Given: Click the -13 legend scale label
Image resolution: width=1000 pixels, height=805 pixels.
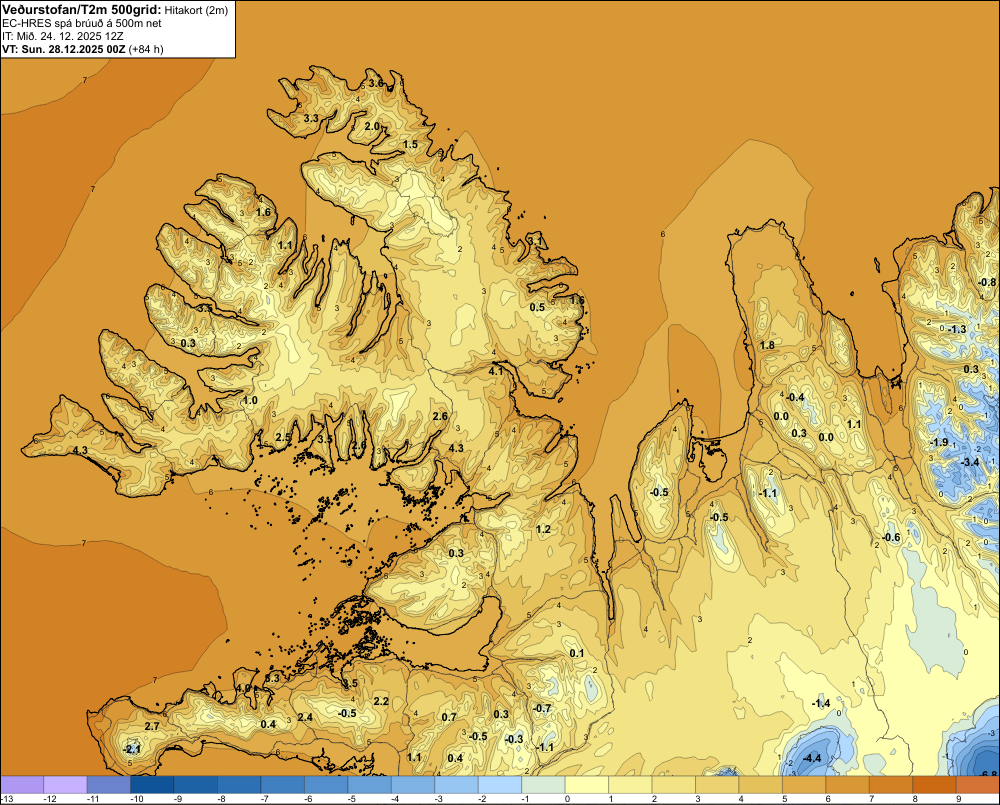Looking at the screenshot, I should pyautogui.click(x=7, y=799).
